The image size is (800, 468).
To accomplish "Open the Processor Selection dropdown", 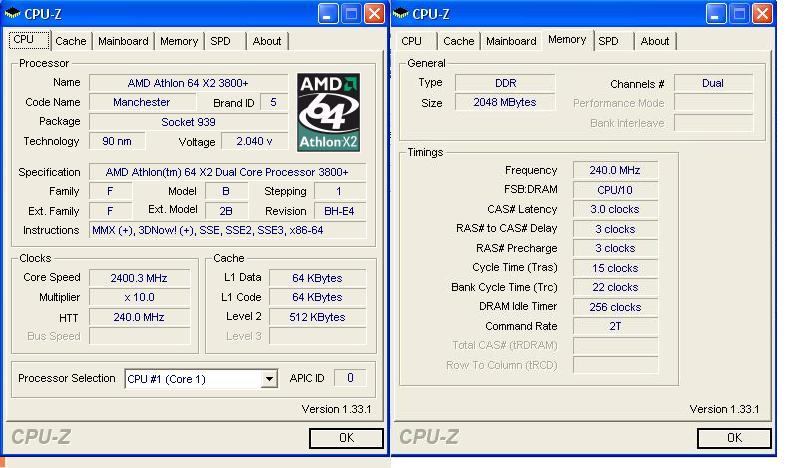I will pos(269,379).
